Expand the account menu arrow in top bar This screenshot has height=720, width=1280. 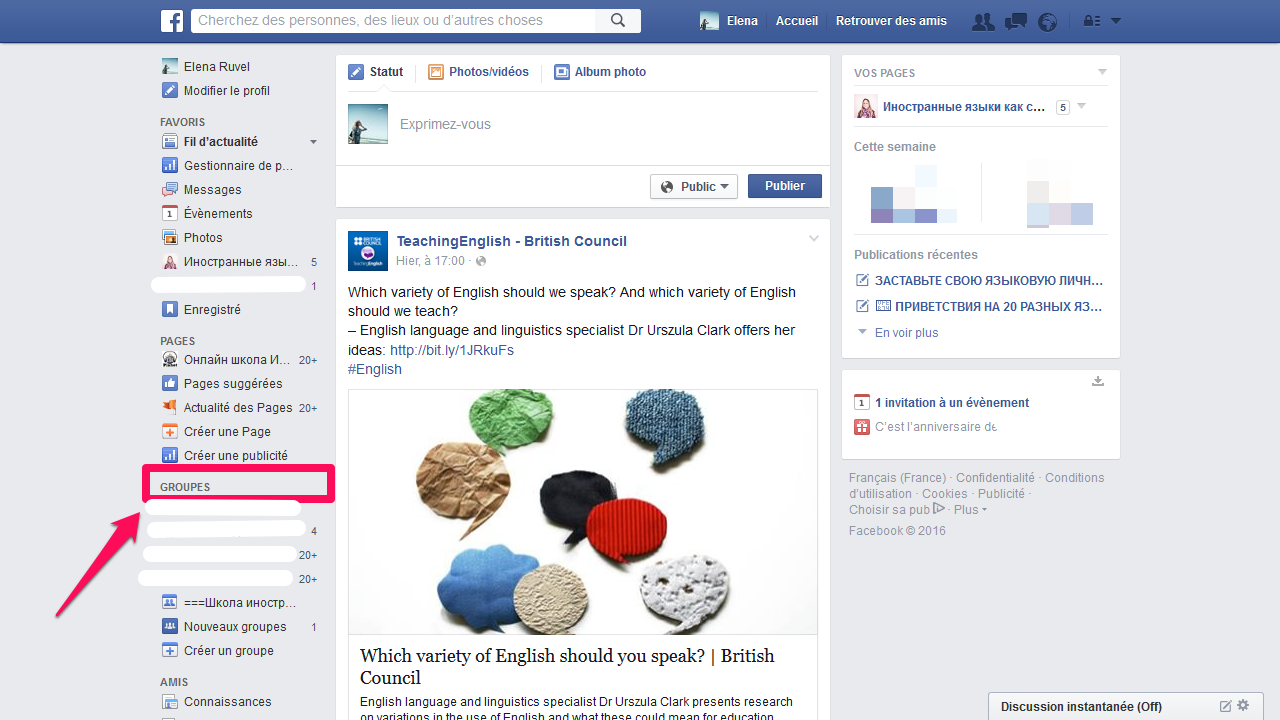pyautogui.click(x=1116, y=21)
